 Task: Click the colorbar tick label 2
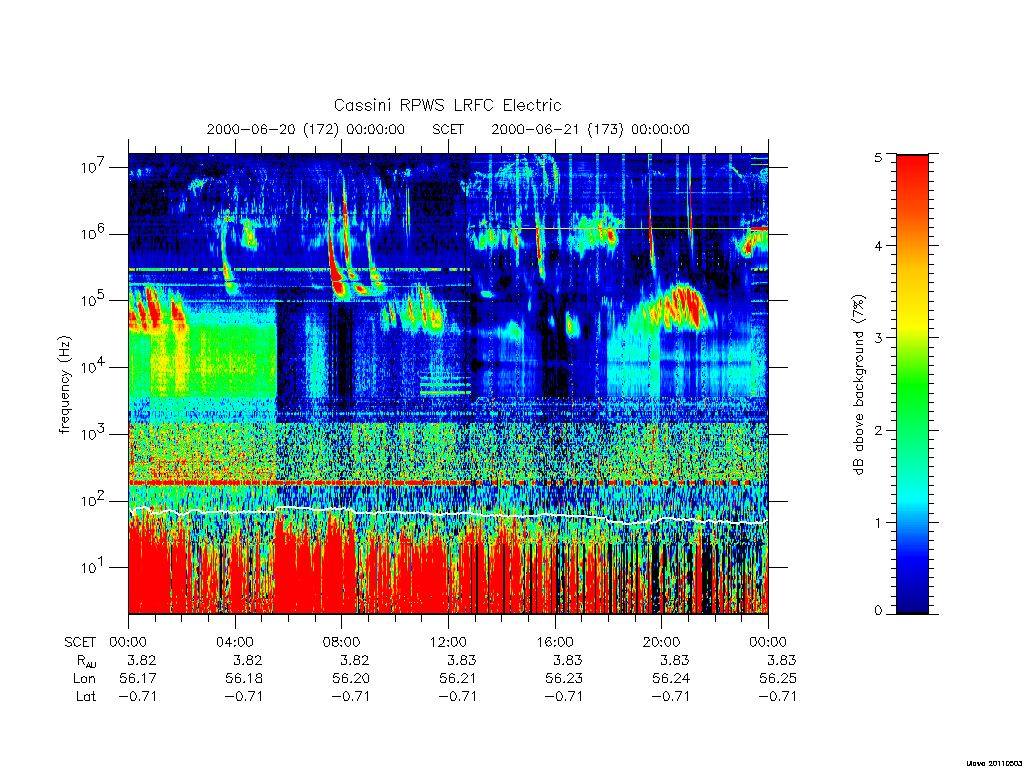(878, 430)
